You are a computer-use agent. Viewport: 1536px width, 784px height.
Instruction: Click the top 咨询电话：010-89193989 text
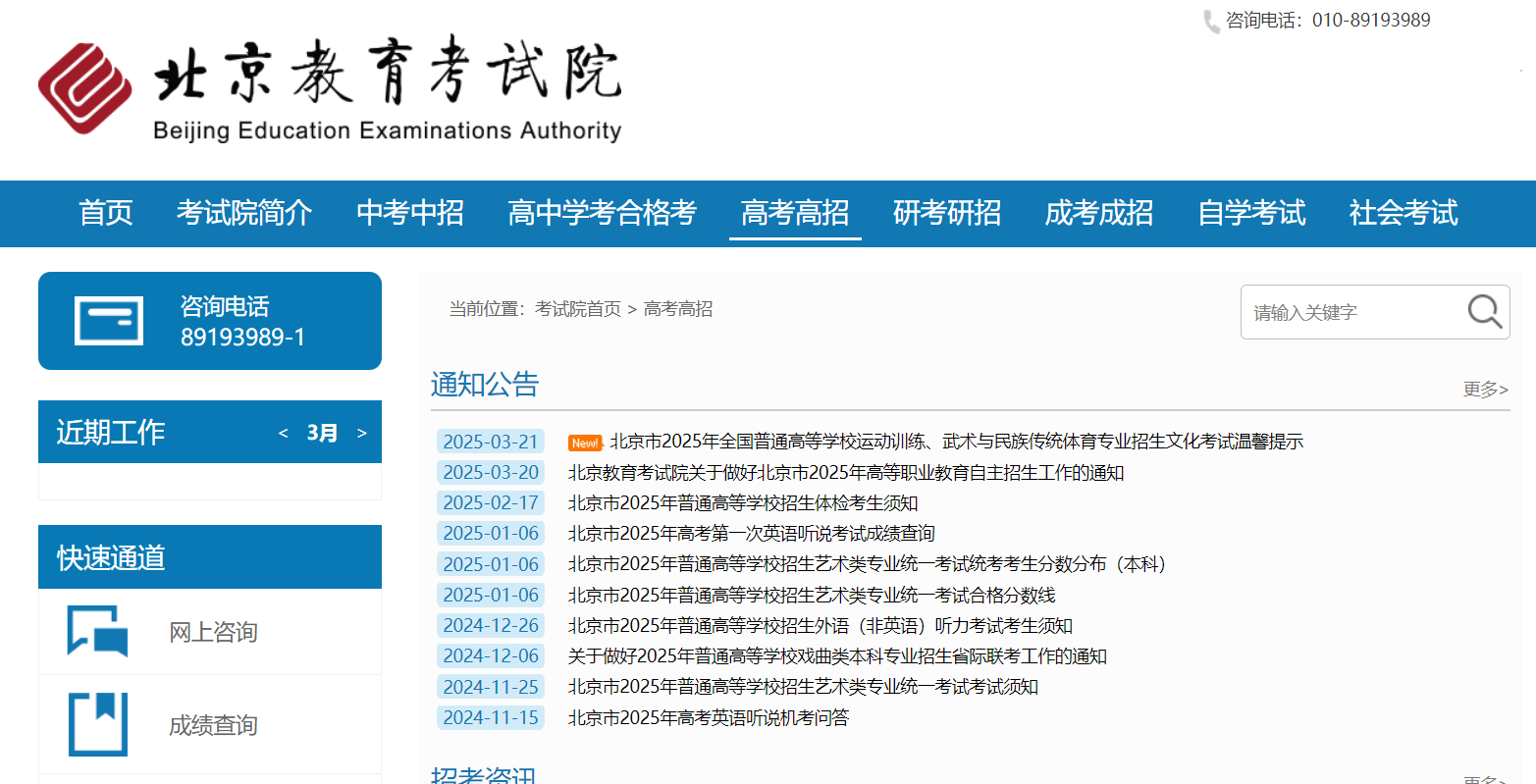coord(1328,21)
